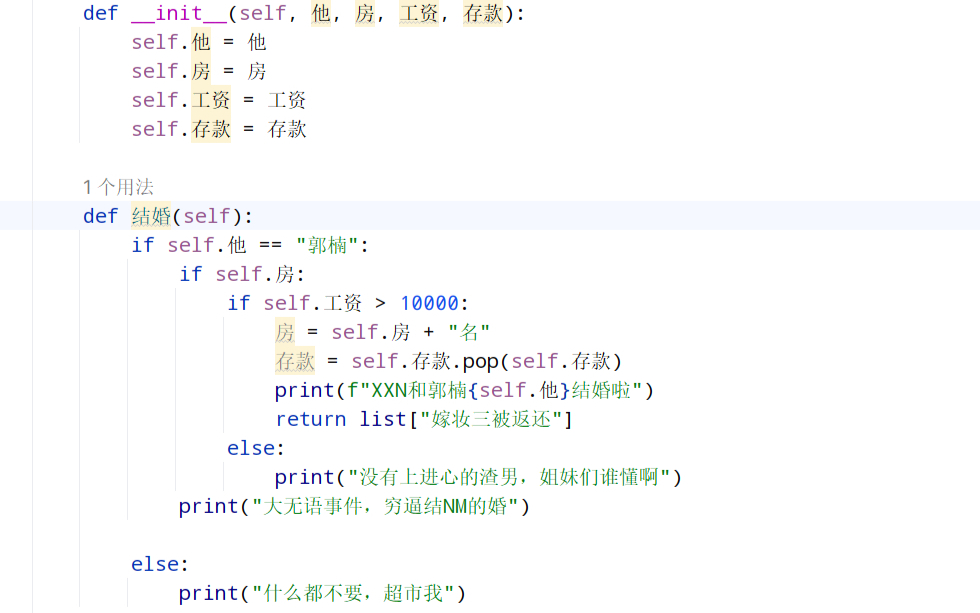Click the line 'self.房 = 房'
The image size is (980, 613).
[199, 71]
